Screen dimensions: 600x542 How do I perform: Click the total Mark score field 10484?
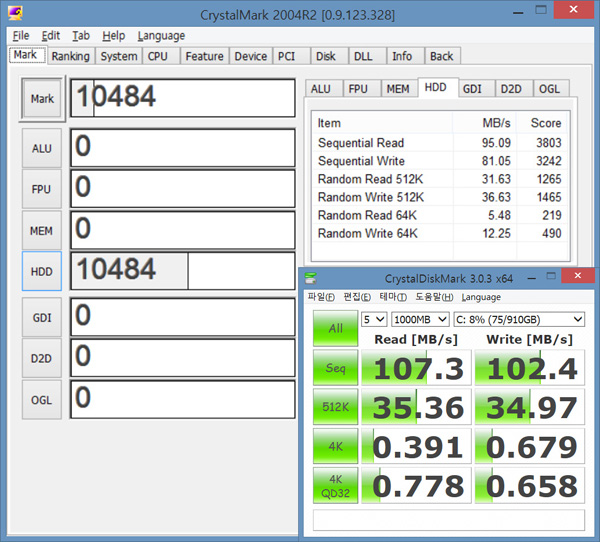pos(183,98)
